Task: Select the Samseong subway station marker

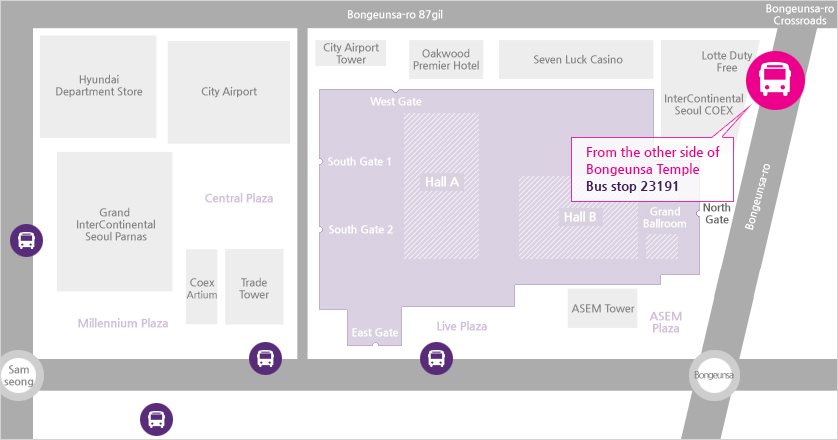Action: pos(18,375)
